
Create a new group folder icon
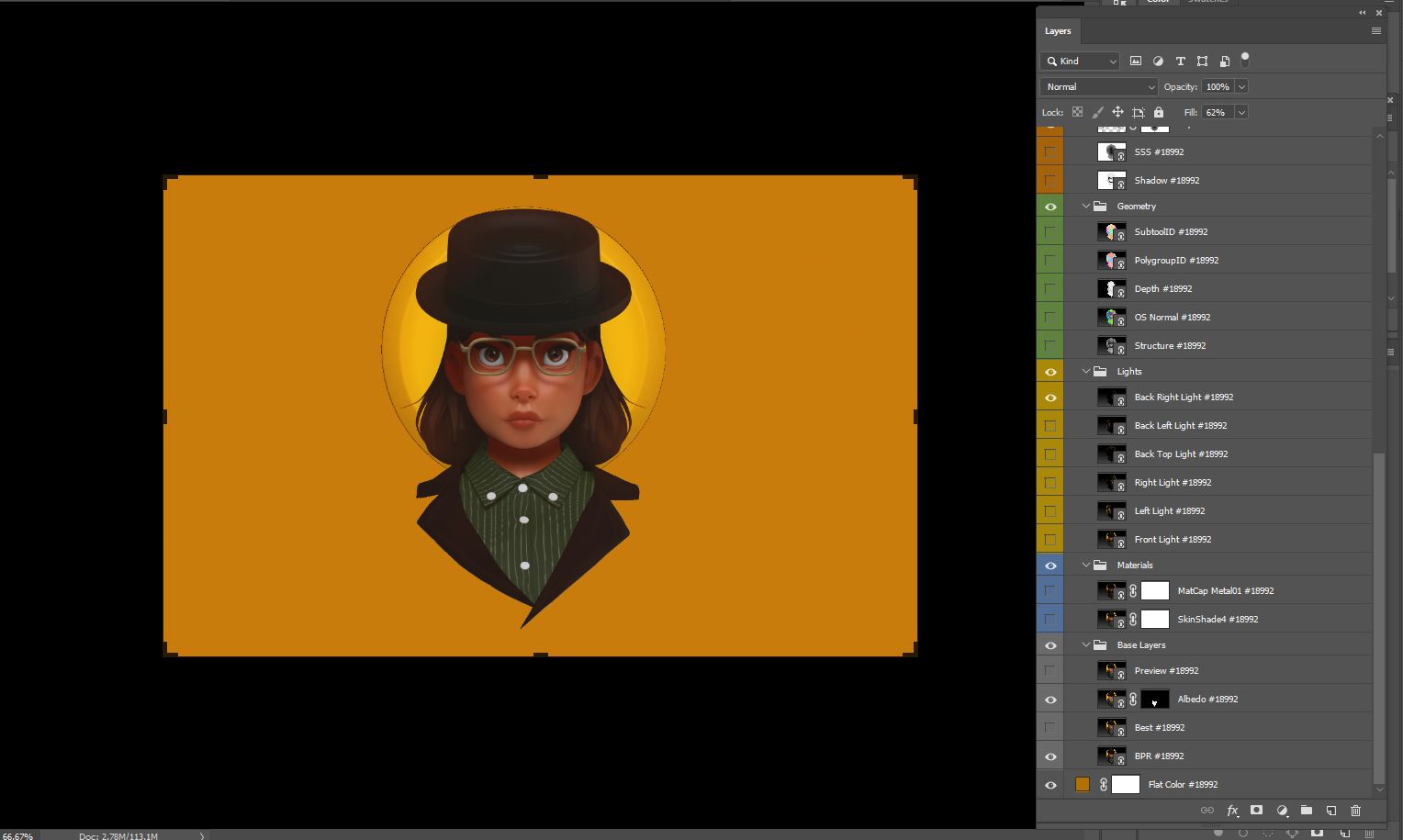[x=1306, y=811]
